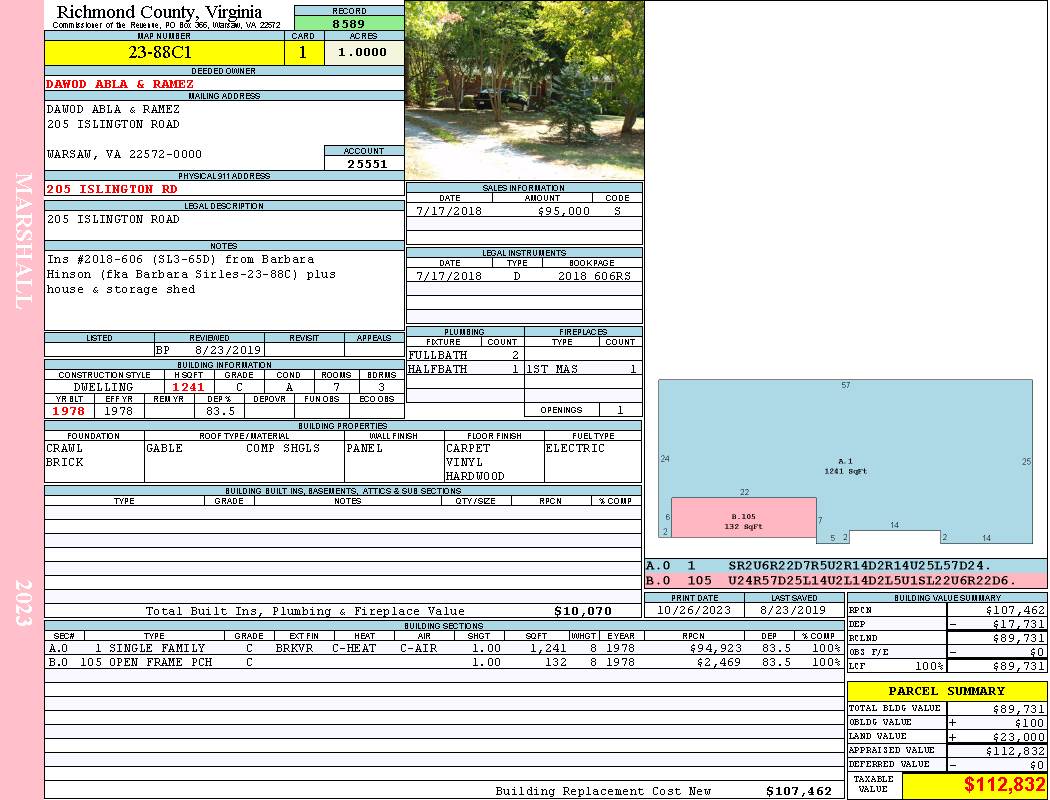
Task: Click the yellow Parcel Summary header
Action: pyautogui.click(x=946, y=691)
